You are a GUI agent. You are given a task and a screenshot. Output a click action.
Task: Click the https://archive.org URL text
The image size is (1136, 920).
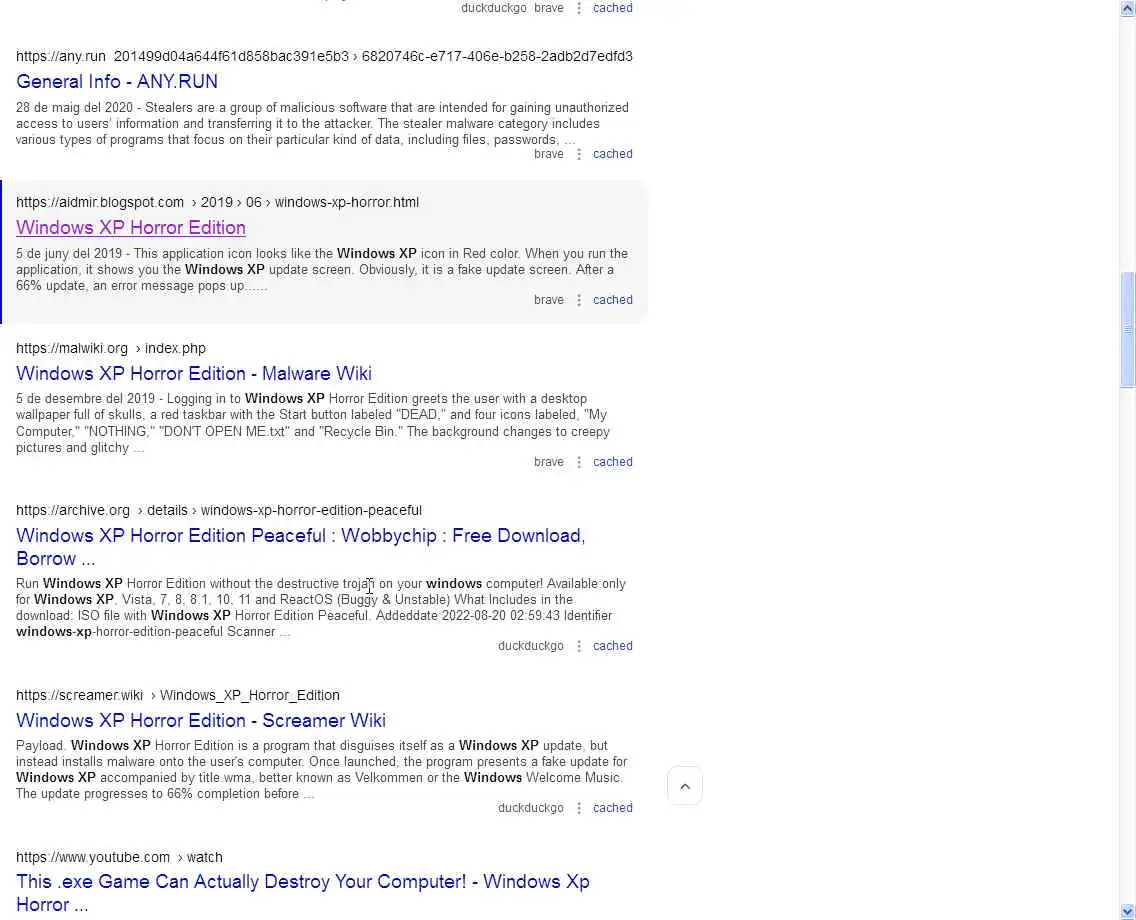72,510
